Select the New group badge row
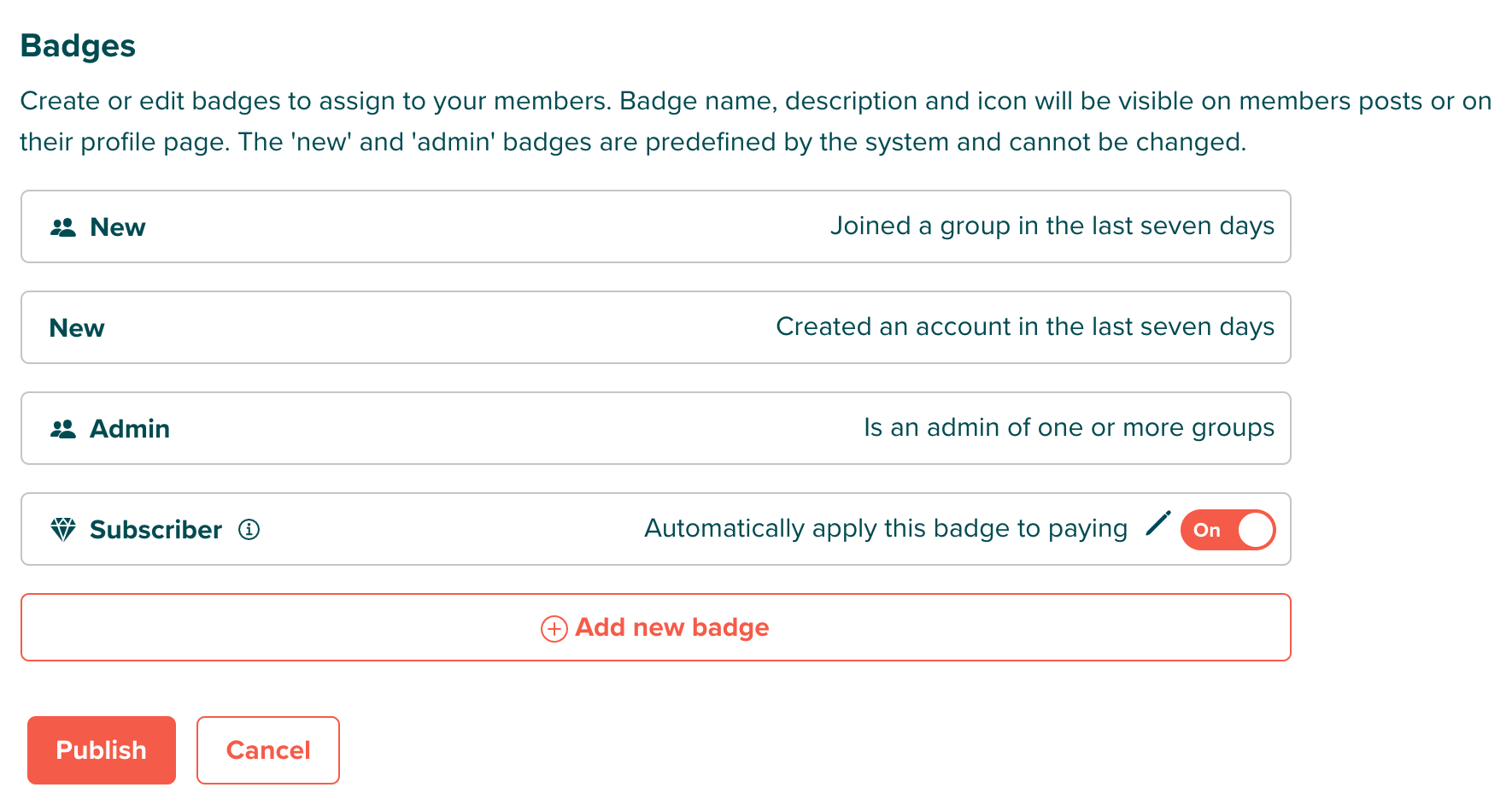The height and width of the screenshot is (805, 1512). tap(656, 226)
